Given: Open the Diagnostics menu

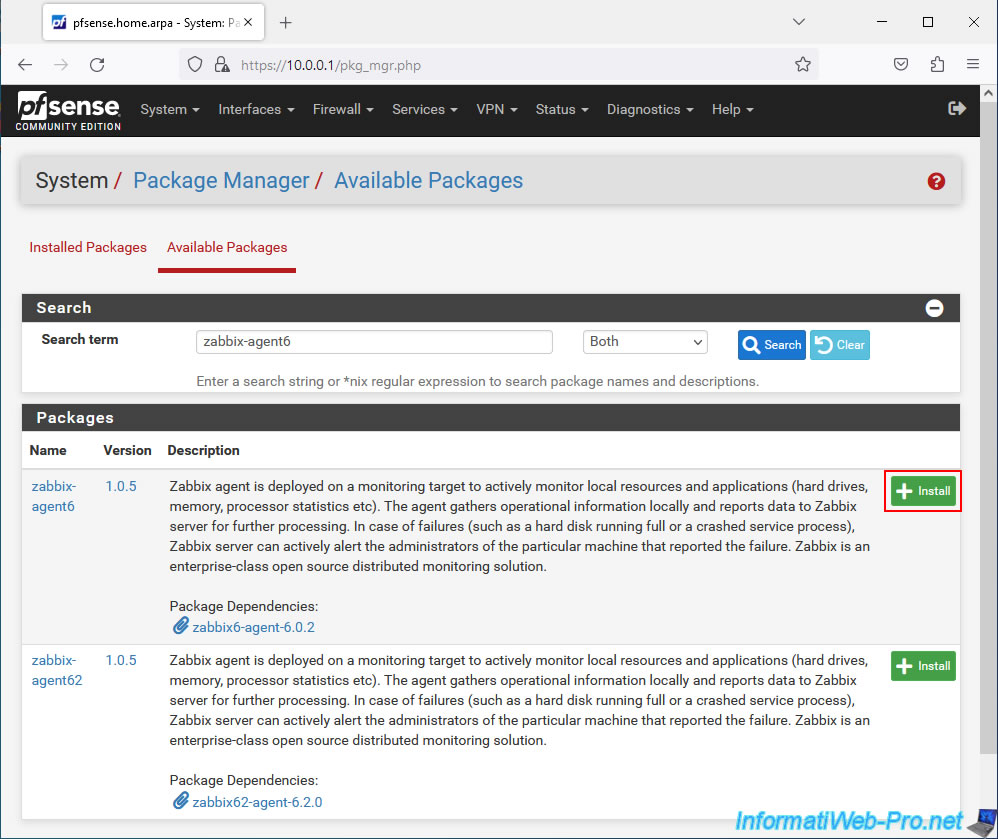Looking at the screenshot, I should coord(650,109).
